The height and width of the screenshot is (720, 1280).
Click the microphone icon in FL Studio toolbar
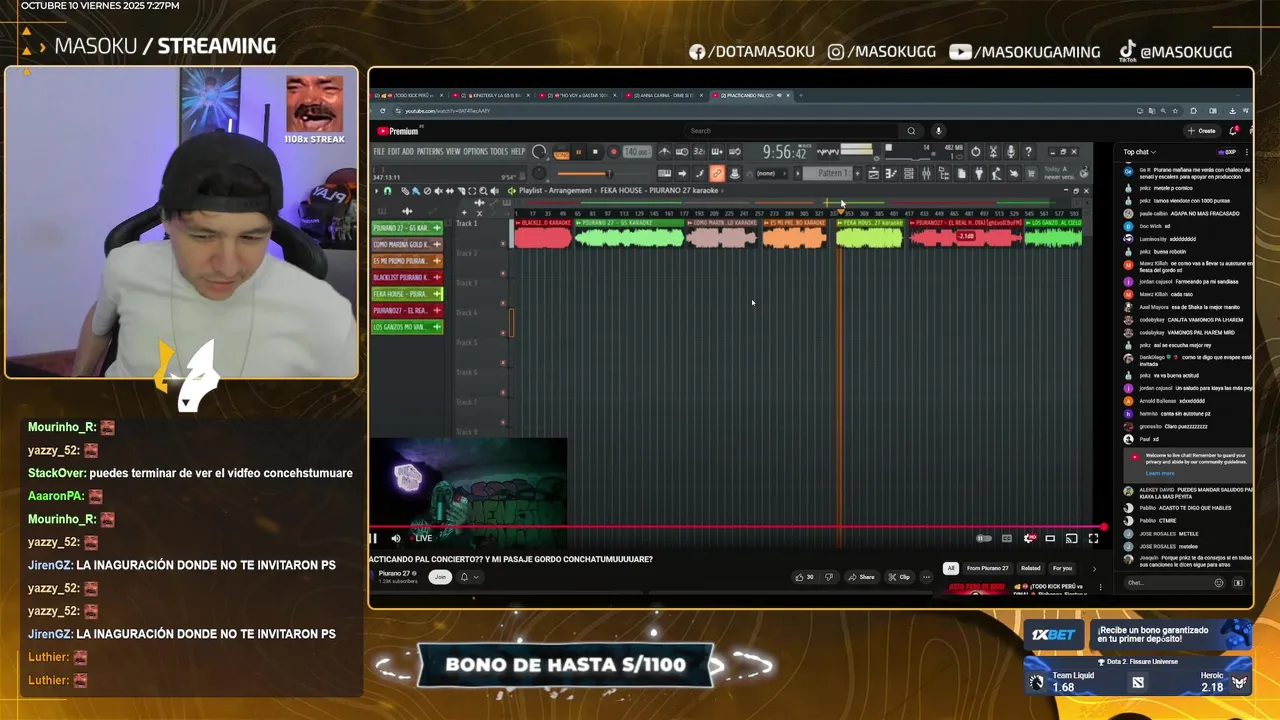point(1010,151)
